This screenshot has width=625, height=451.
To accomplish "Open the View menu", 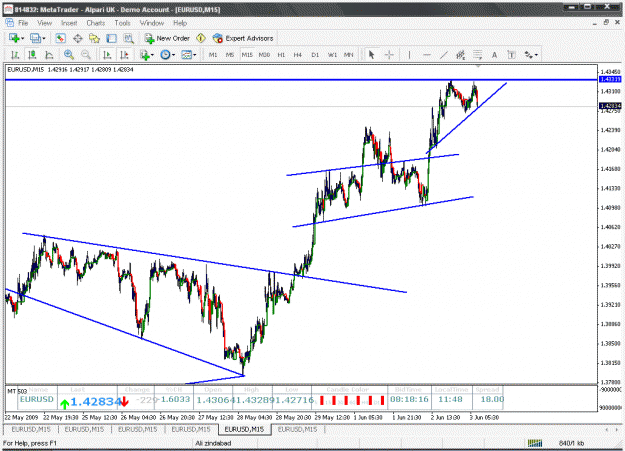I will (44, 23).
